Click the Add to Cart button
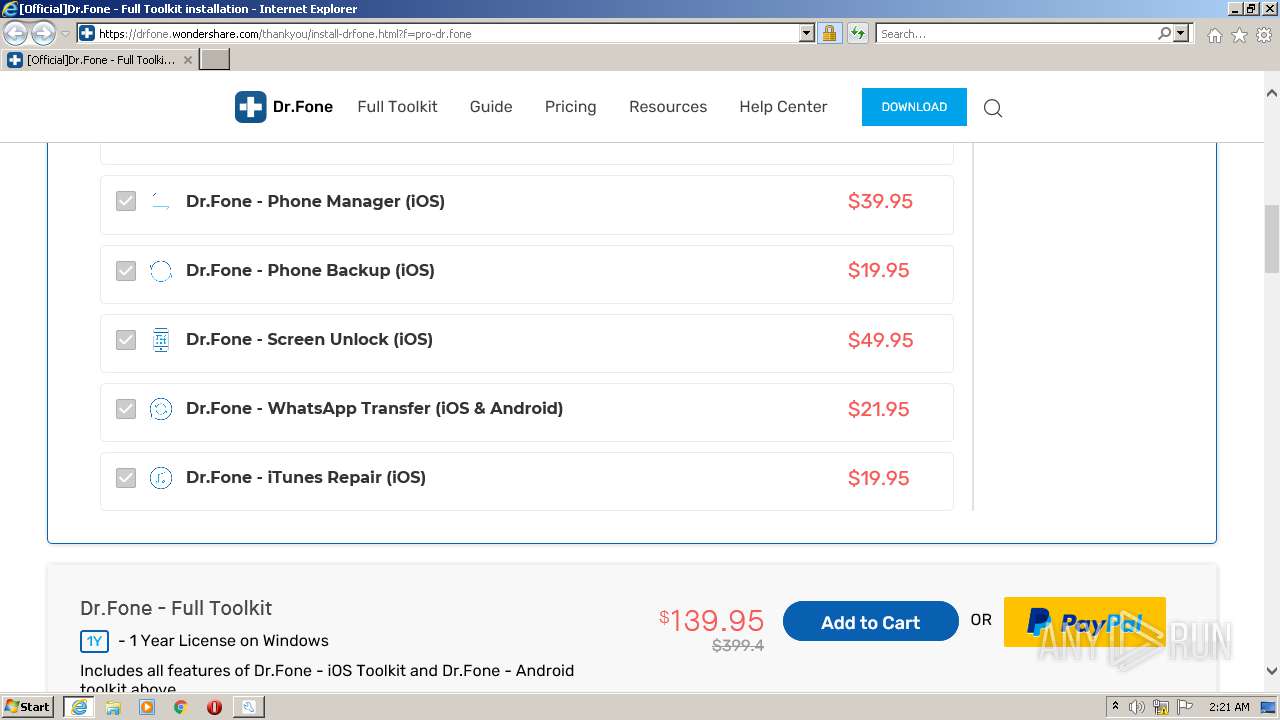Screen dimensions: 1280x720 tap(870, 622)
